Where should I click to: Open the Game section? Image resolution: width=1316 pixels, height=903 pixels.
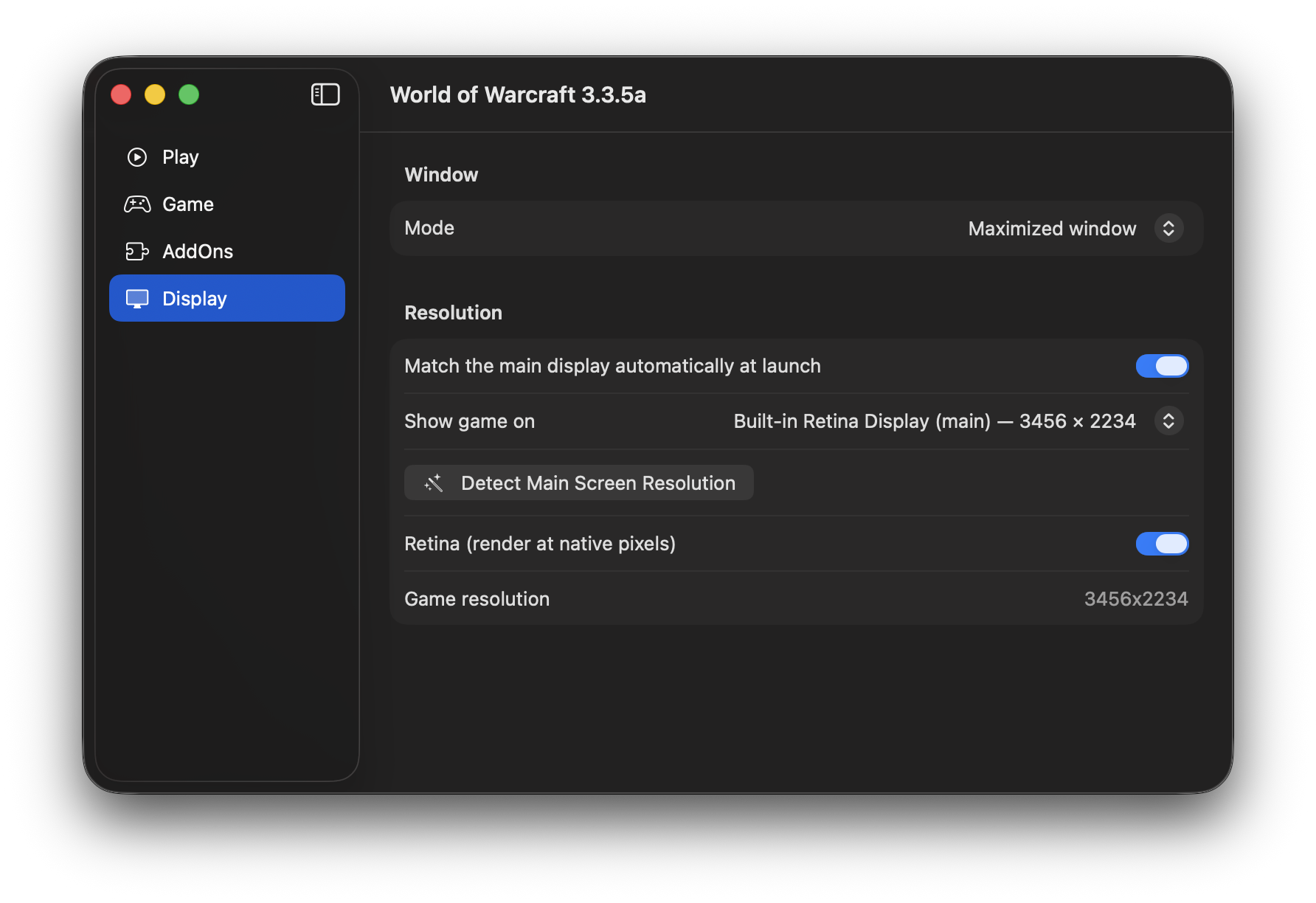pyautogui.click(x=227, y=204)
